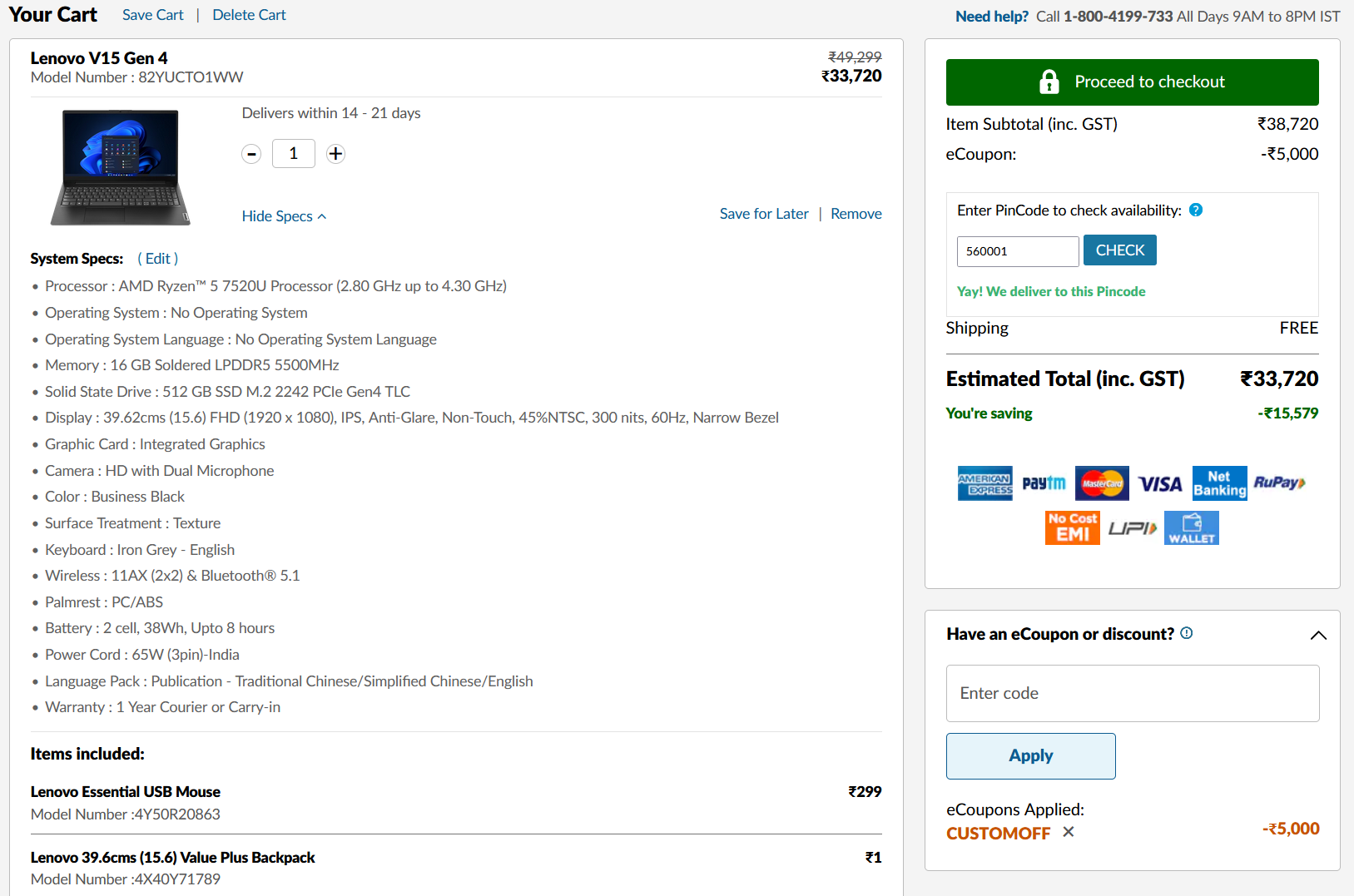Viewport: 1354px width, 896px height.
Task: Click the Paytm payment icon
Action: point(1044,483)
